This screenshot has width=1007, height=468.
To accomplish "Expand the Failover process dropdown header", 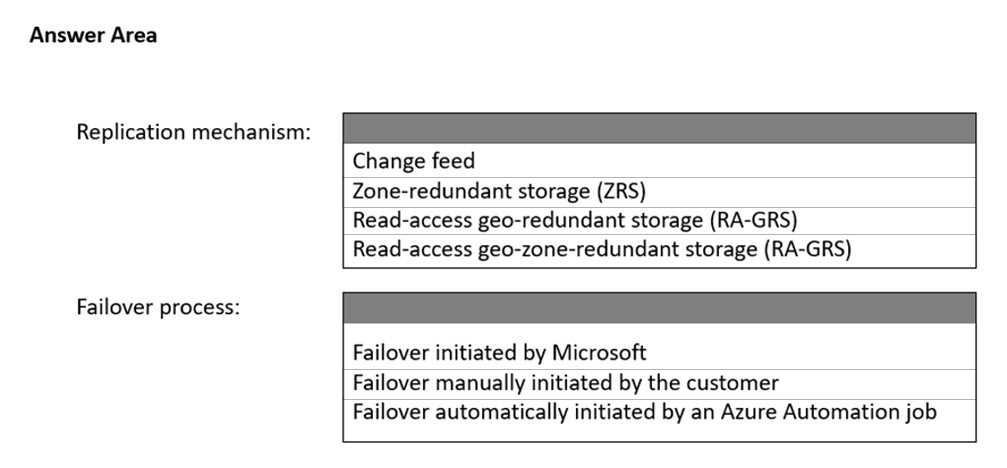I will 659,307.
